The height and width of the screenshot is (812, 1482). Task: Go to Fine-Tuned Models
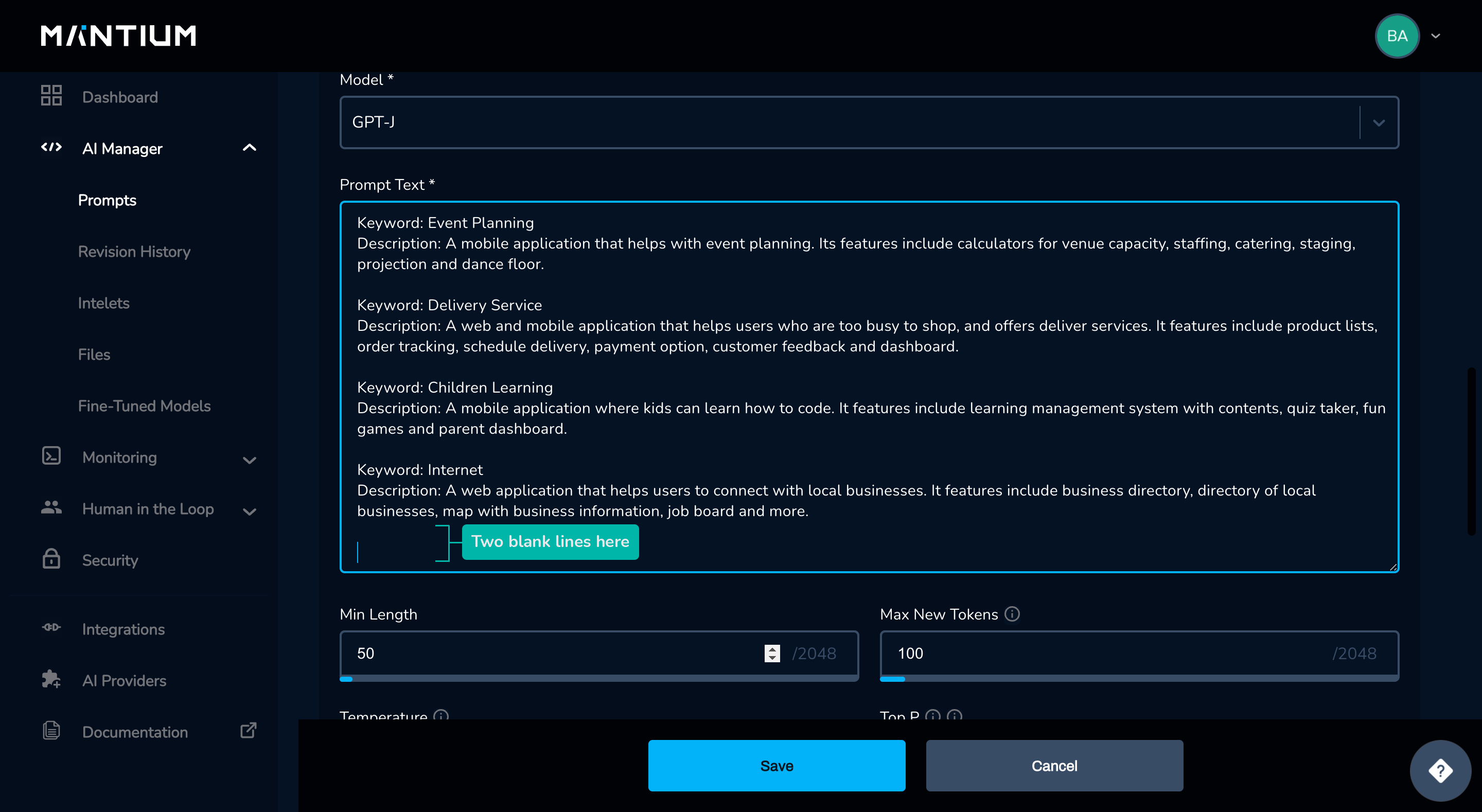[144, 405]
